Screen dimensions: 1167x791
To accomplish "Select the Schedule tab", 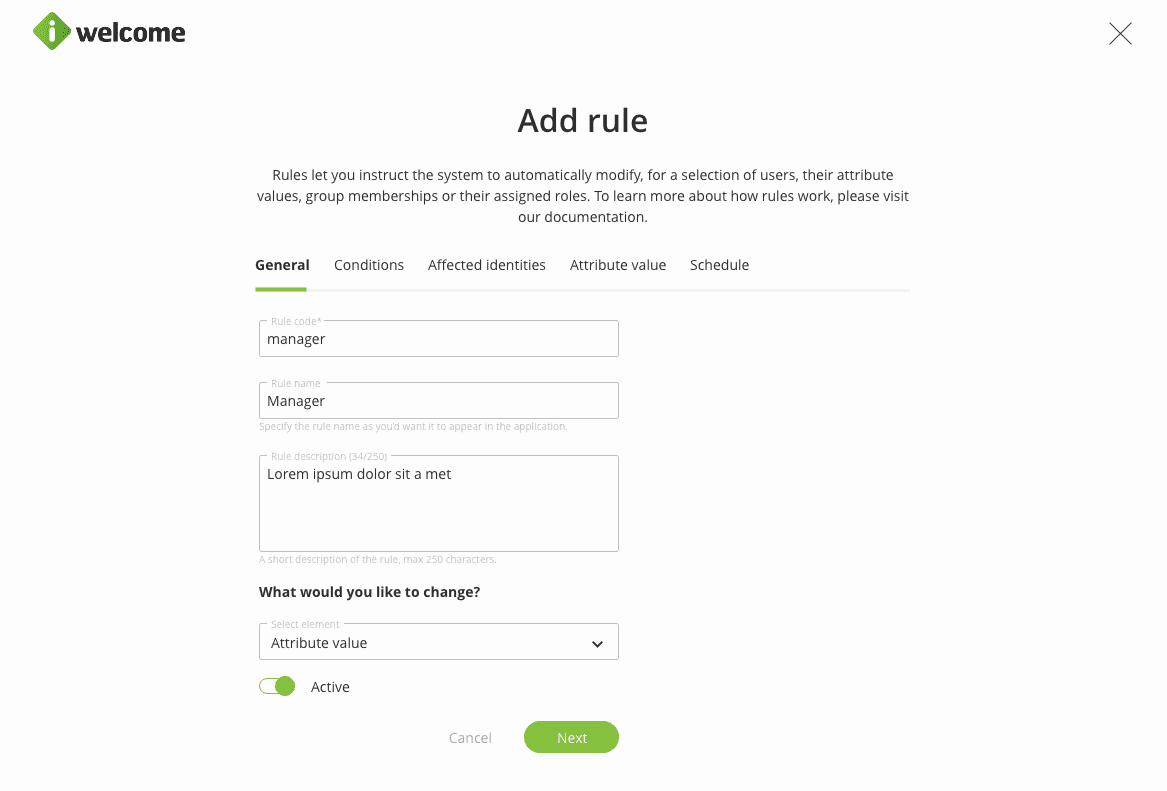I will pyautogui.click(x=719, y=265).
